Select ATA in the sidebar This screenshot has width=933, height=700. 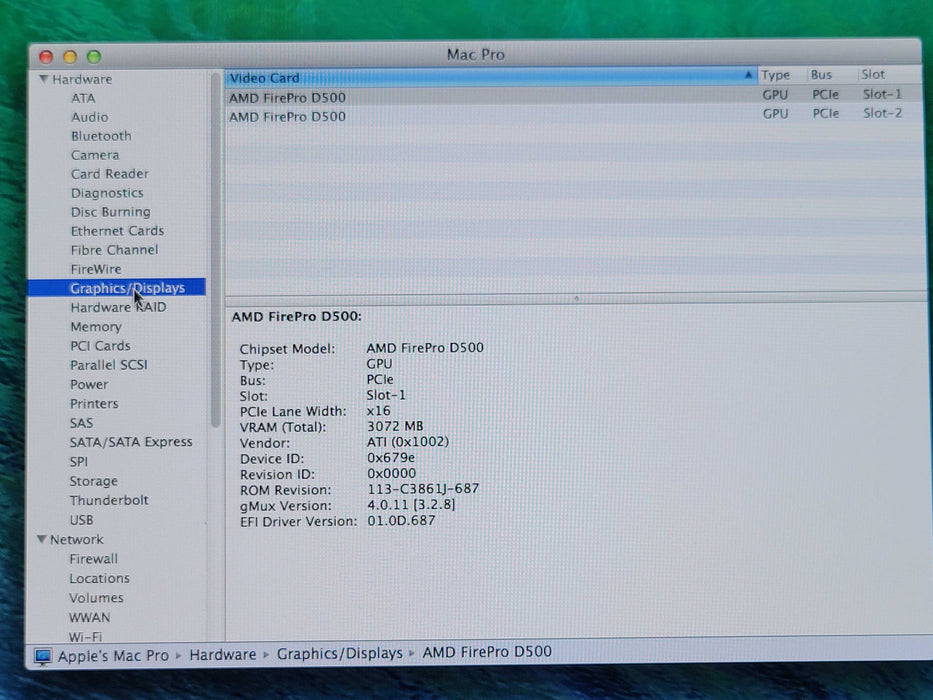pos(83,98)
